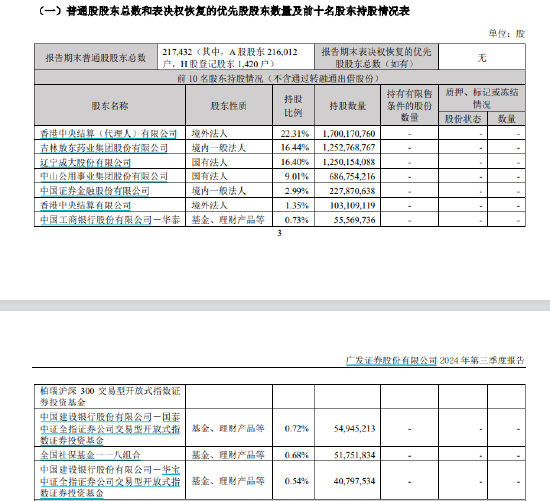This screenshot has height=501, width=550.
Task: Click 2024年第三季度报告 header text
Action: 482,360
